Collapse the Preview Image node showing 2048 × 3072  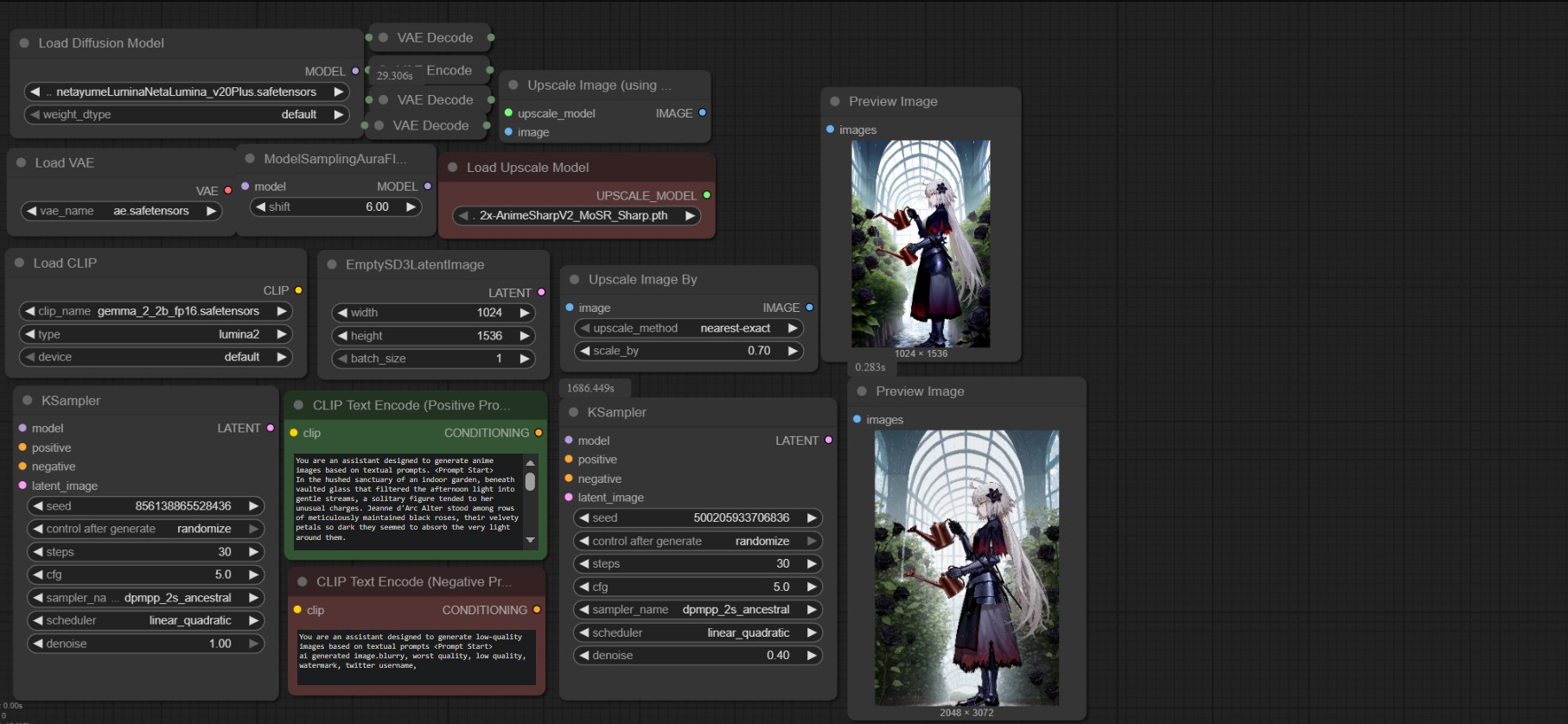[862, 391]
